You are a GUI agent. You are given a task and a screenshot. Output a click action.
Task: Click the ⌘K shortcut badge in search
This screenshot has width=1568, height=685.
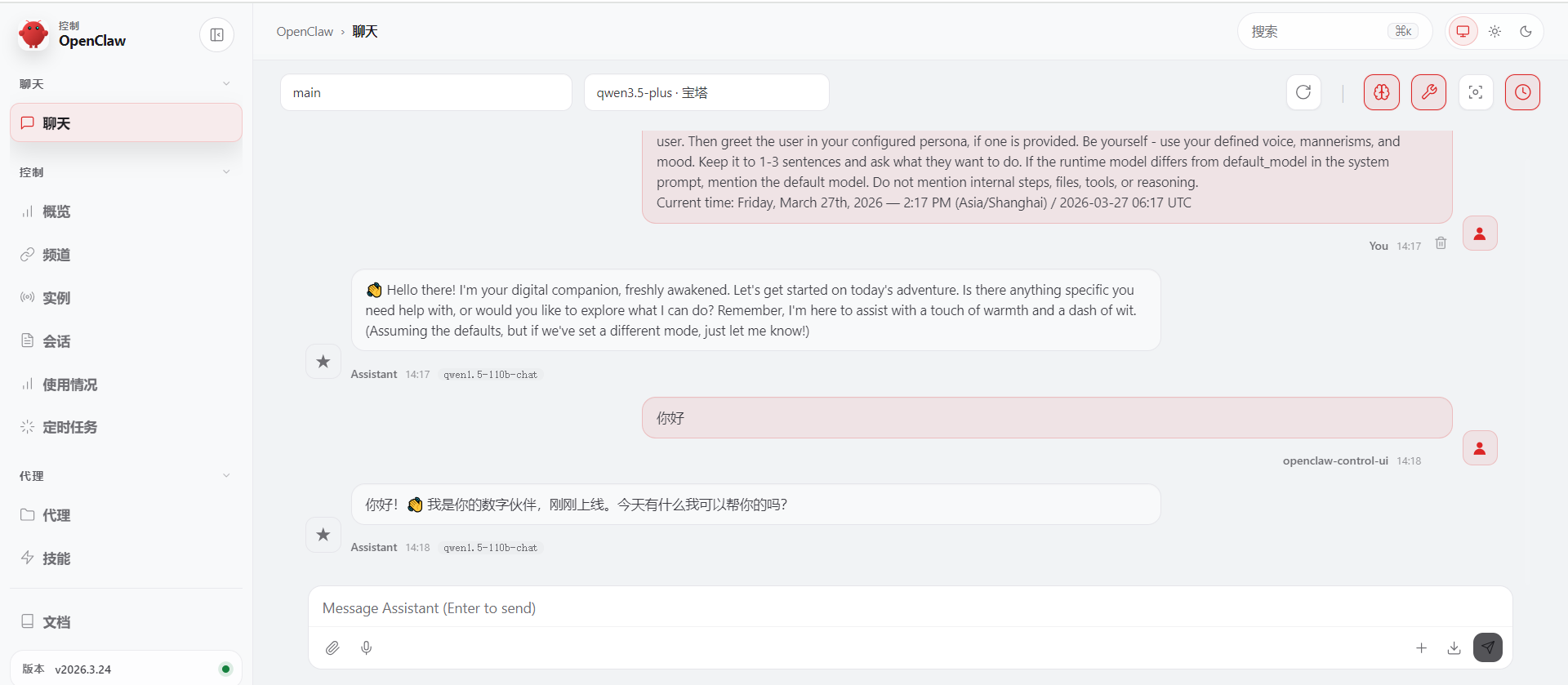tap(1403, 31)
